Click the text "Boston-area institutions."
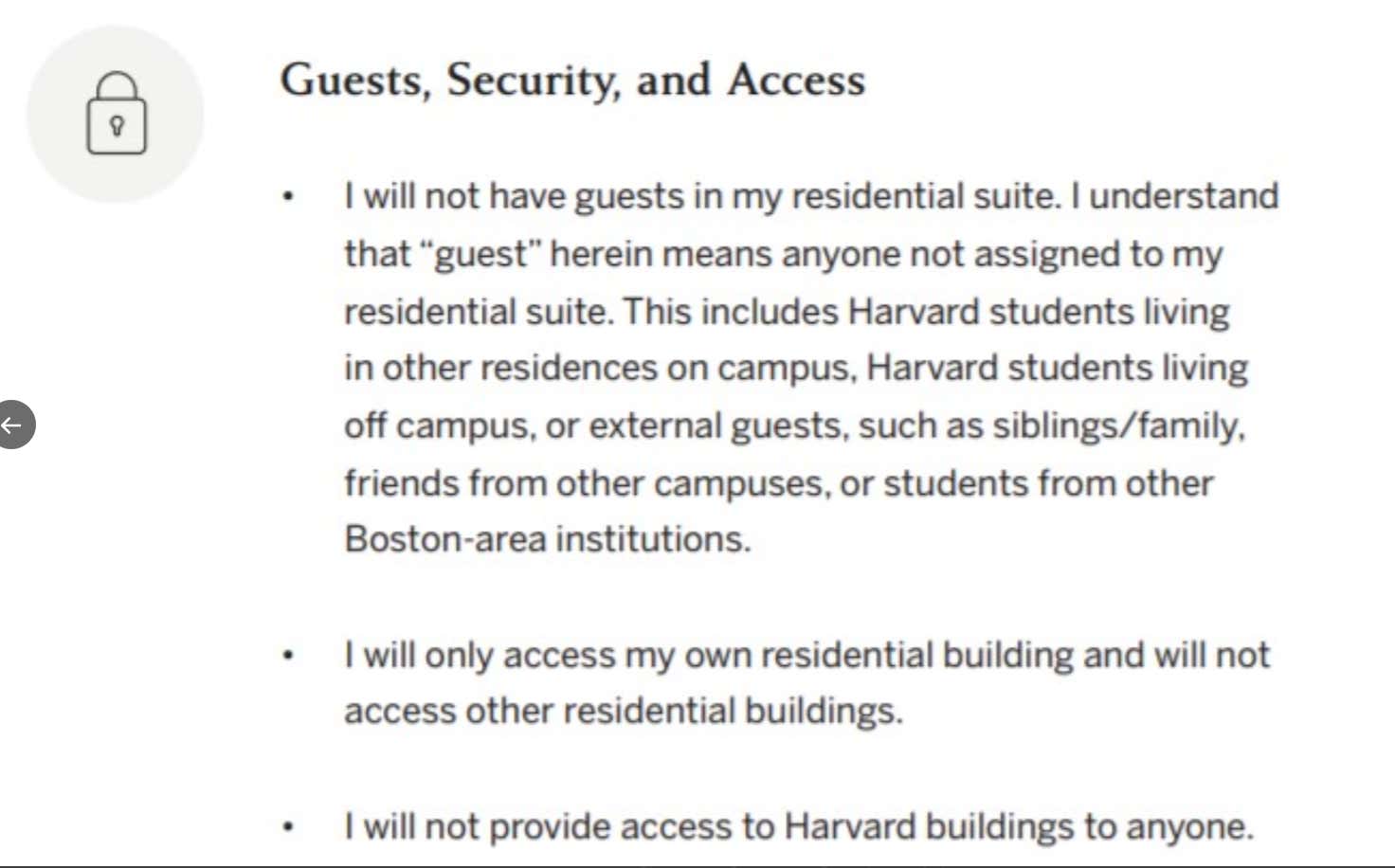The image size is (1395, 868). [547, 539]
